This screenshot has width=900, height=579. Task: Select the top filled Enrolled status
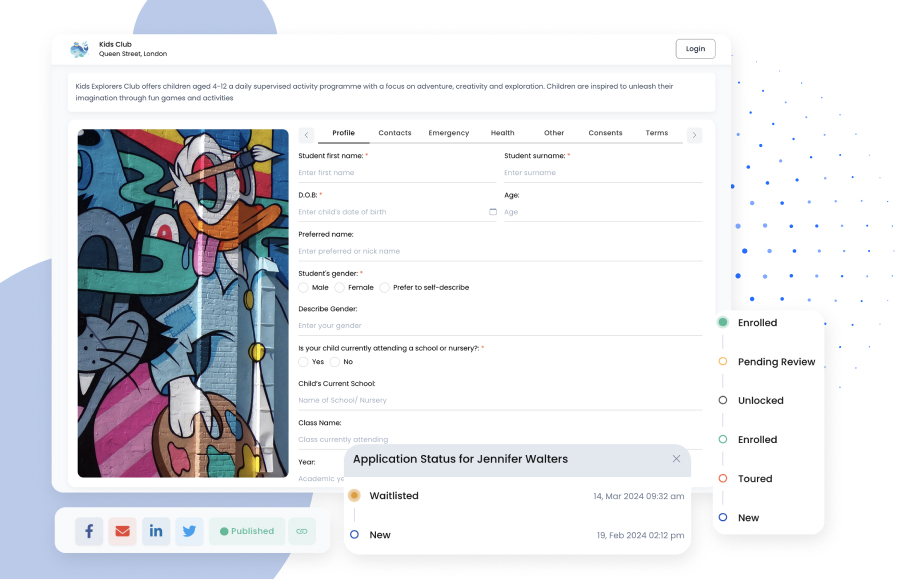click(748, 322)
